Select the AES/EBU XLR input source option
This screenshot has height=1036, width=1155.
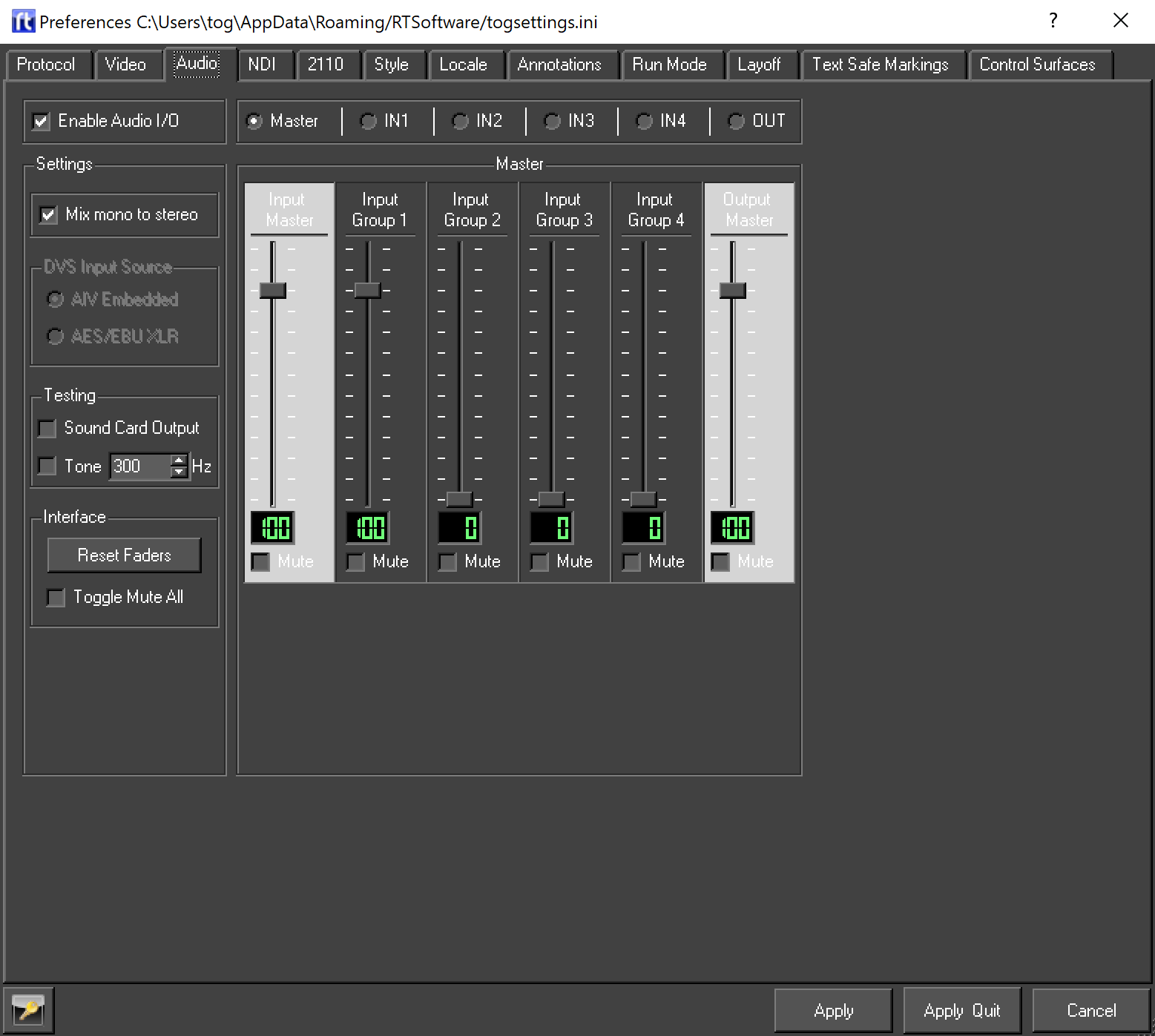click(55, 337)
